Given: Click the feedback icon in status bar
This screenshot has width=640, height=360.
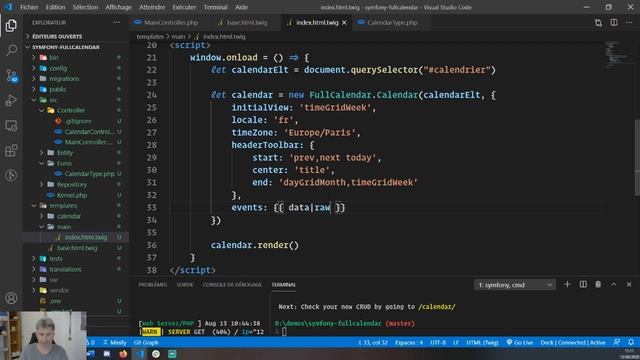Looking at the screenshot, I should [617, 342].
